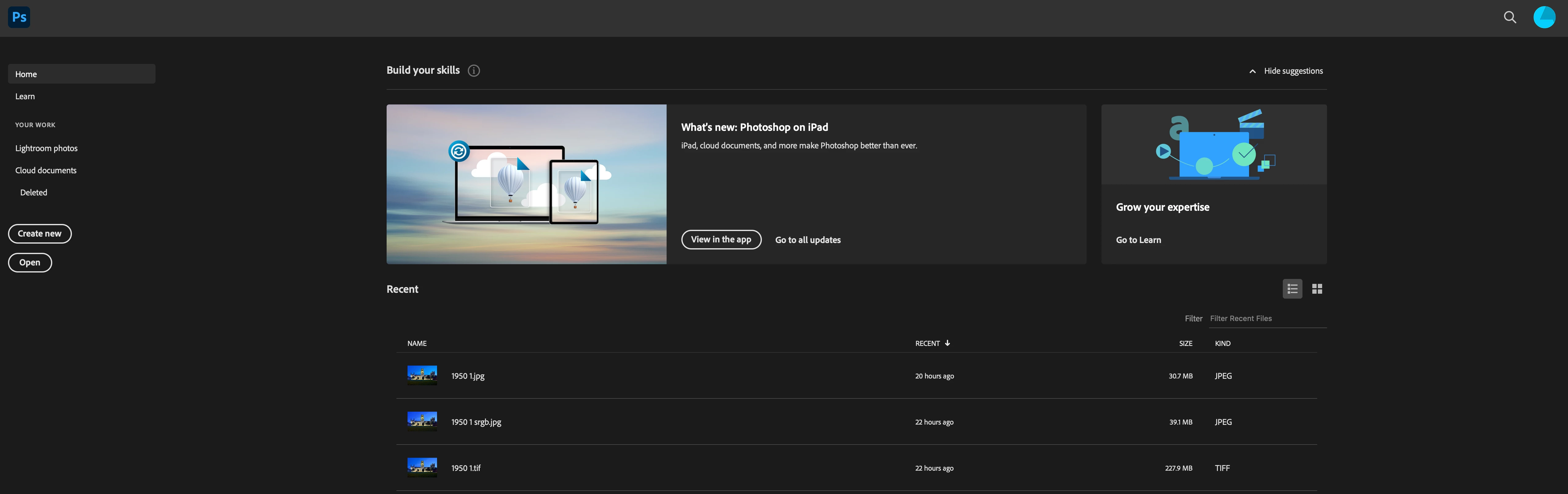Screen dimensions: 1568x494
Task: Select the Home sidebar item
Action: coord(81,74)
